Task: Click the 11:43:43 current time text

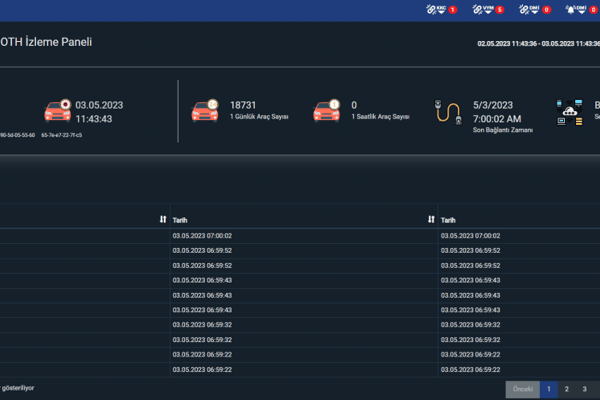Action: [94, 119]
